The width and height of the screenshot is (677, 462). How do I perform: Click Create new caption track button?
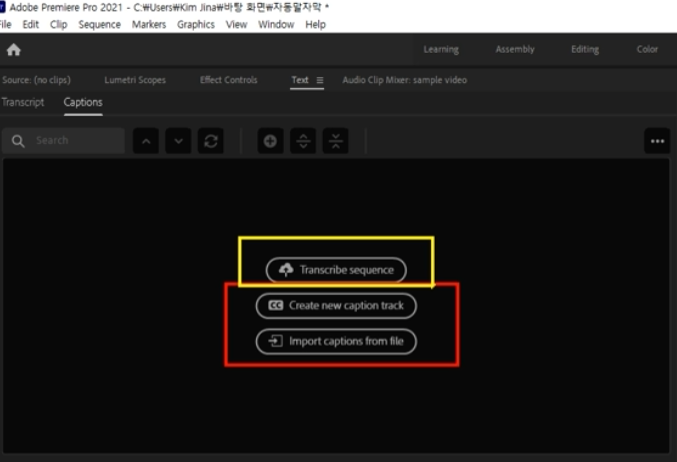point(336,306)
